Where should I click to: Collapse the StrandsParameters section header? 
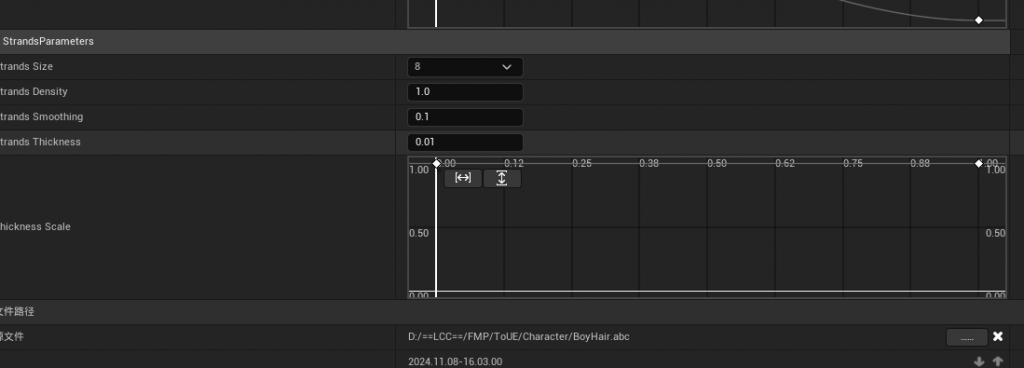505,42
